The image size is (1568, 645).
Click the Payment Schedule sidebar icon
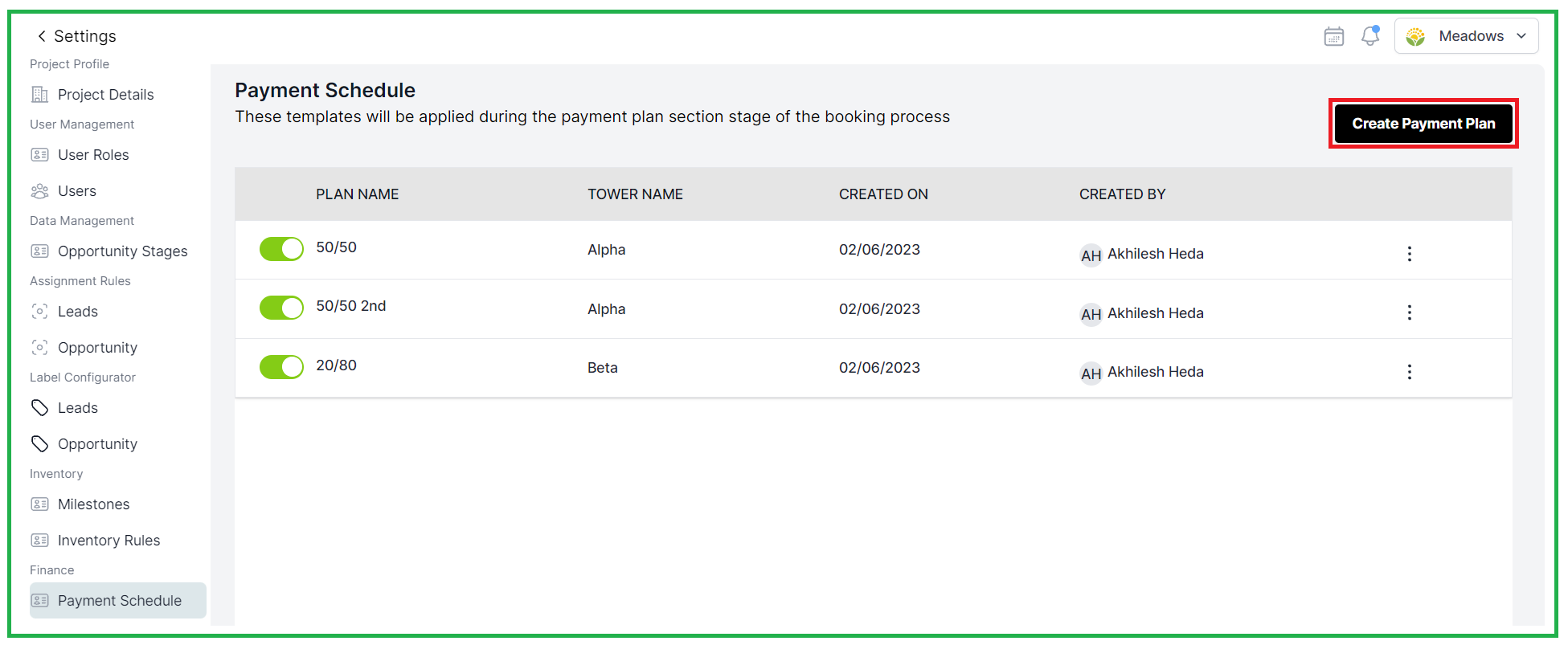click(x=39, y=601)
